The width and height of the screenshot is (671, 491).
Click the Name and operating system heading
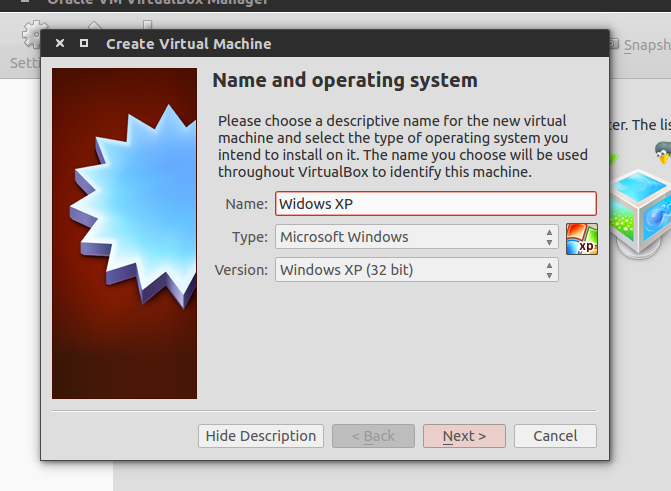(x=345, y=80)
